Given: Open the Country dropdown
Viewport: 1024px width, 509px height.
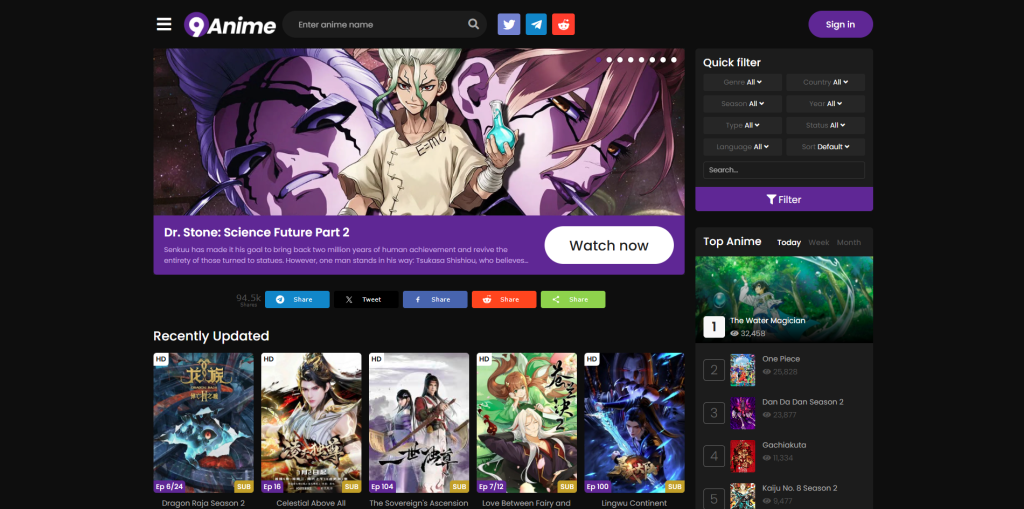Looking at the screenshot, I should point(825,82).
